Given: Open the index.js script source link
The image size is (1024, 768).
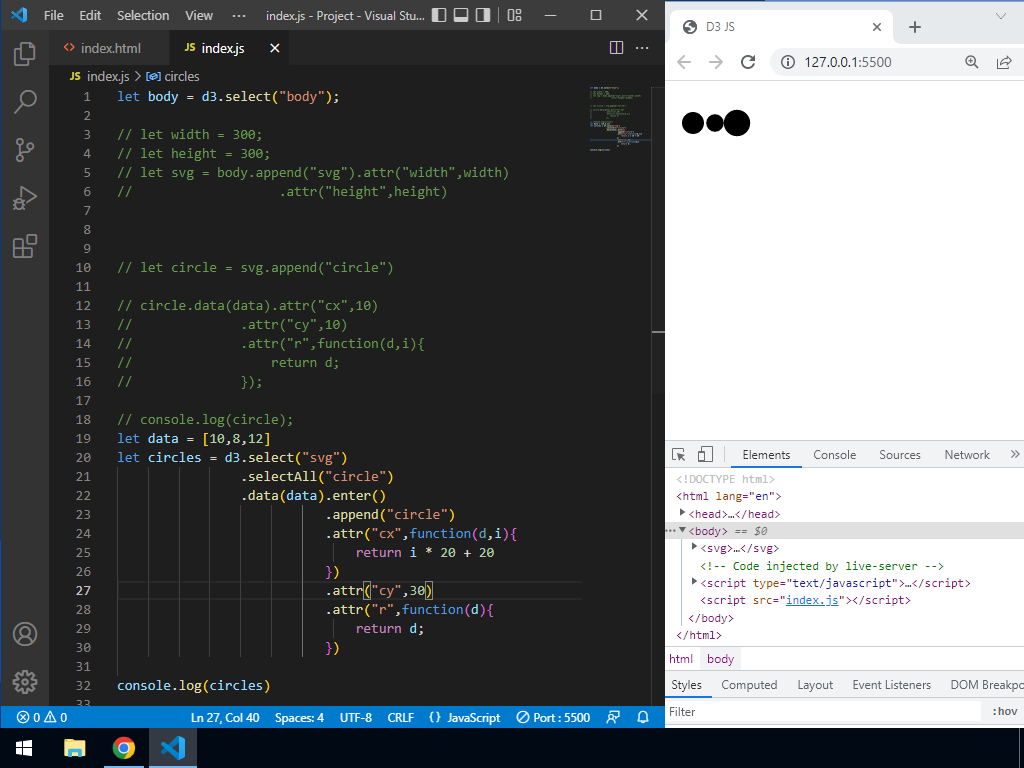Looking at the screenshot, I should (812, 600).
